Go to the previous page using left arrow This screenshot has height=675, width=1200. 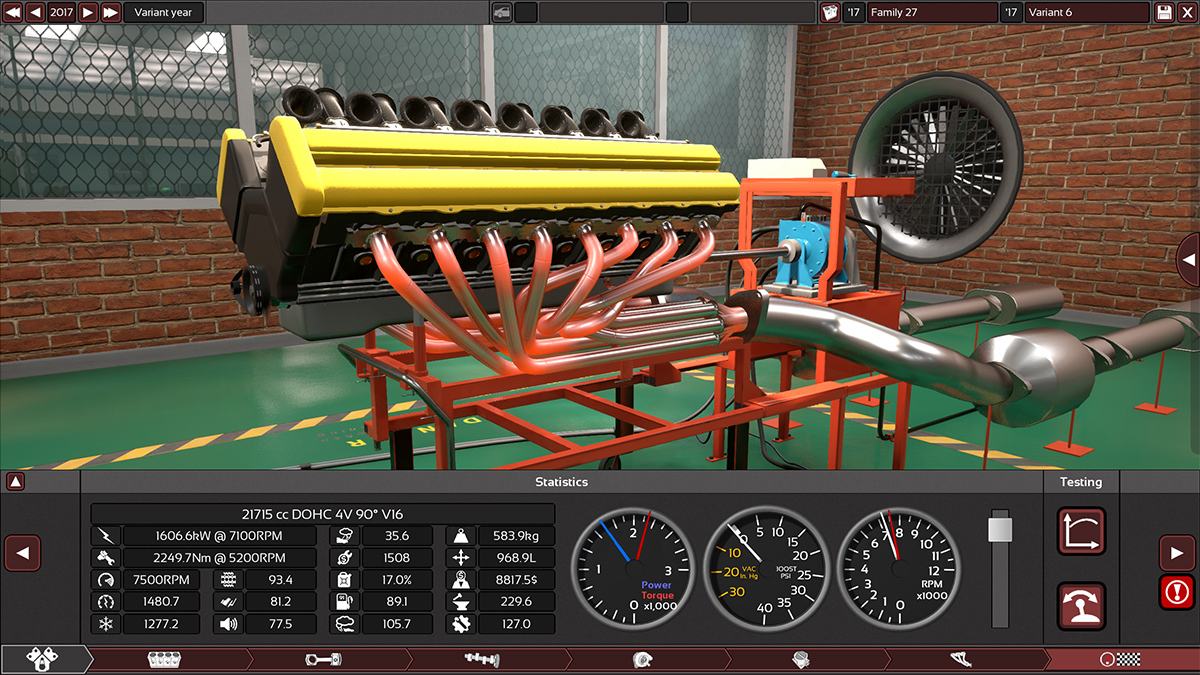(x=22, y=552)
